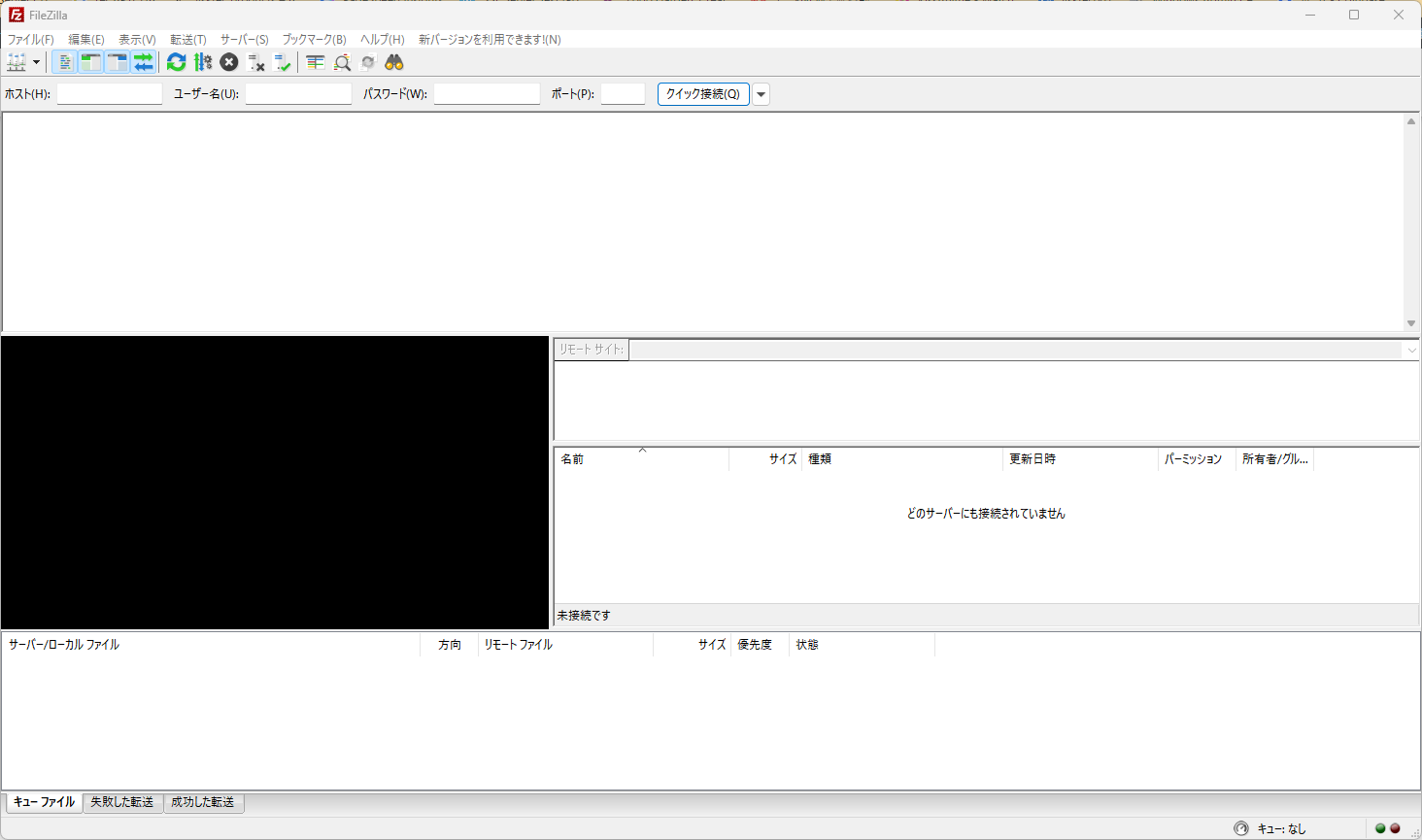Sort remote files by 種類 column

pos(902,459)
